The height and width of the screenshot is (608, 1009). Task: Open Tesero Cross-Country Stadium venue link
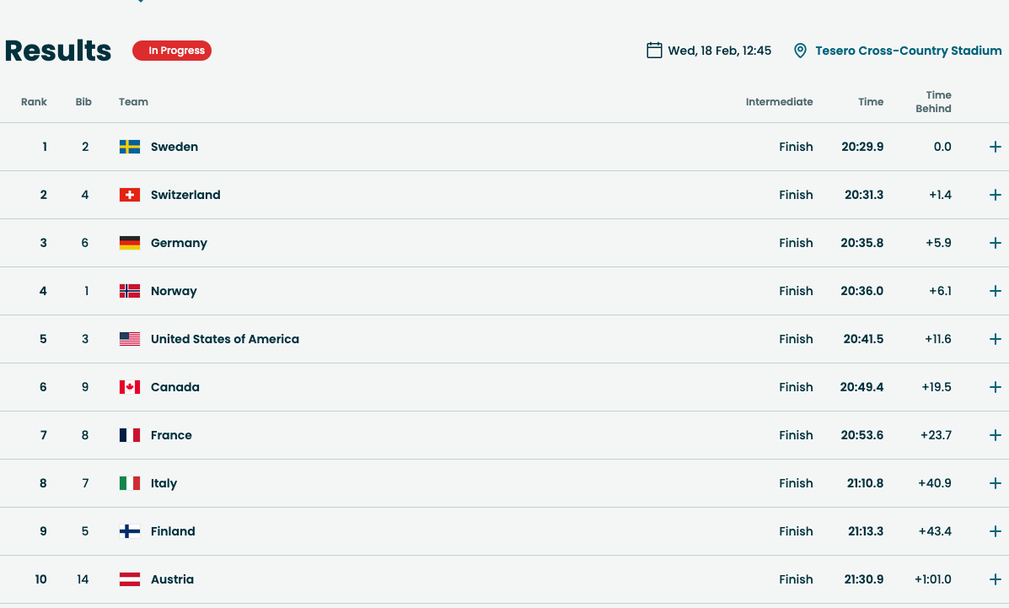coord(907,51)
